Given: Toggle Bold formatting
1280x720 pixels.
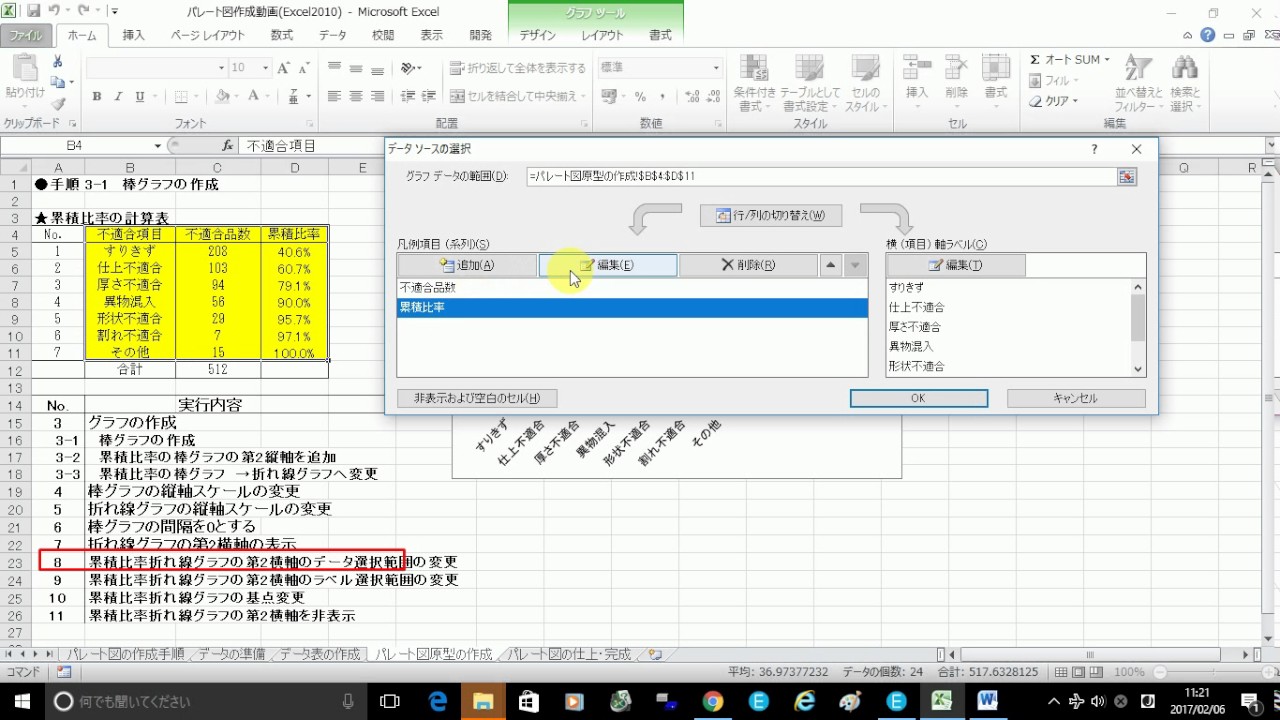Looking at the screenshot, I should point(97,97).
